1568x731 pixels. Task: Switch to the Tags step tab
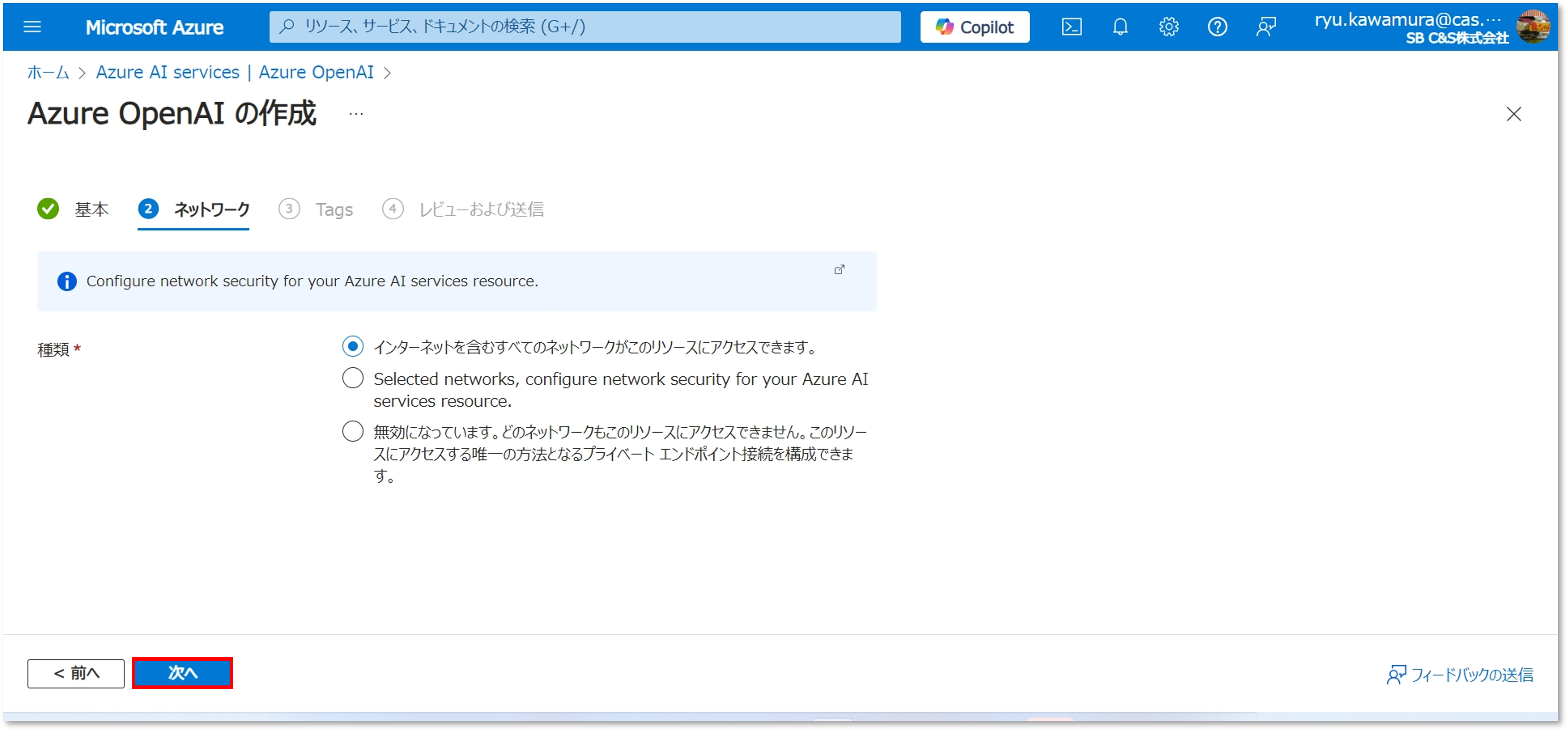coord(315,209)
